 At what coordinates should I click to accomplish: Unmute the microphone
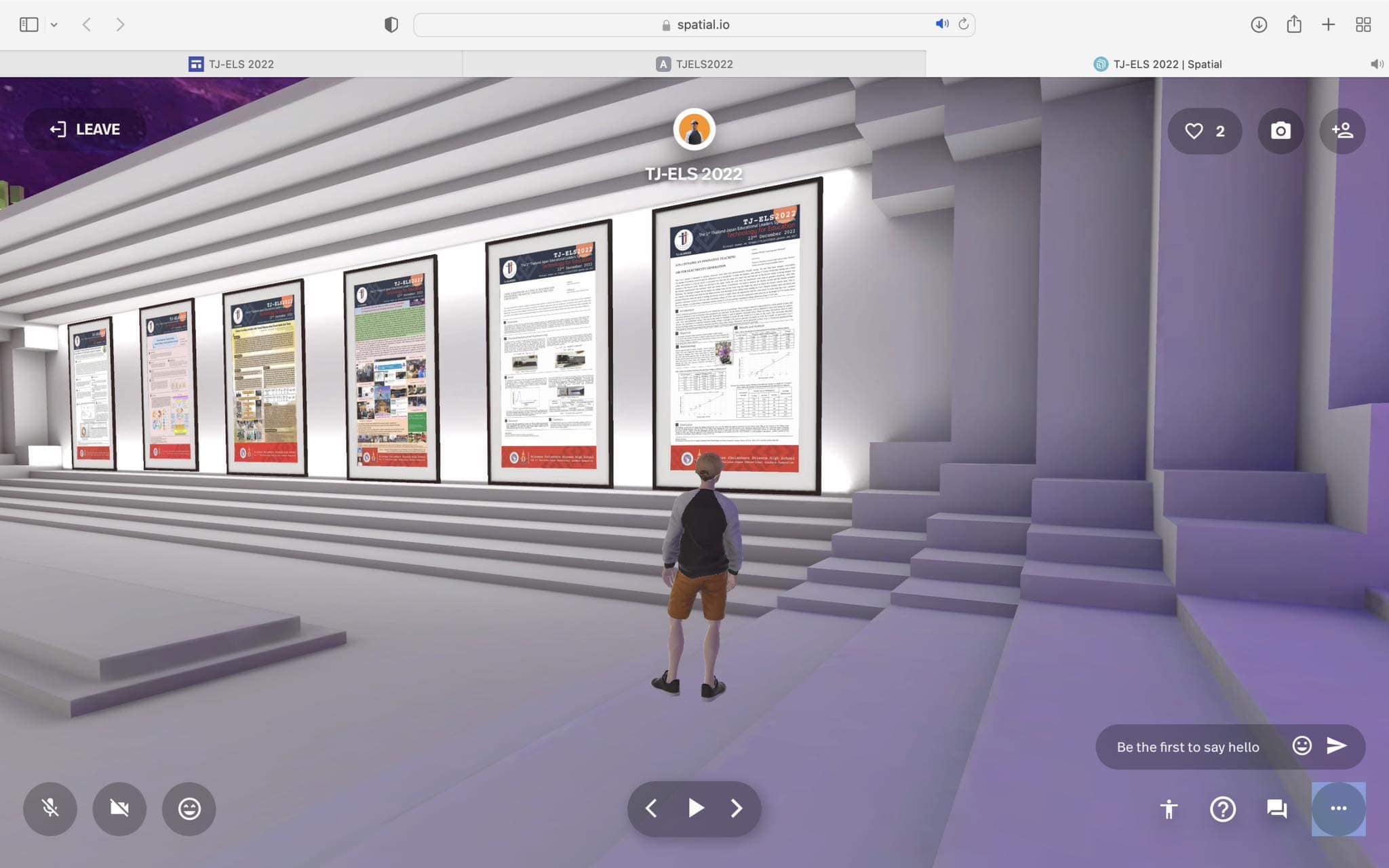coord(50,808)
